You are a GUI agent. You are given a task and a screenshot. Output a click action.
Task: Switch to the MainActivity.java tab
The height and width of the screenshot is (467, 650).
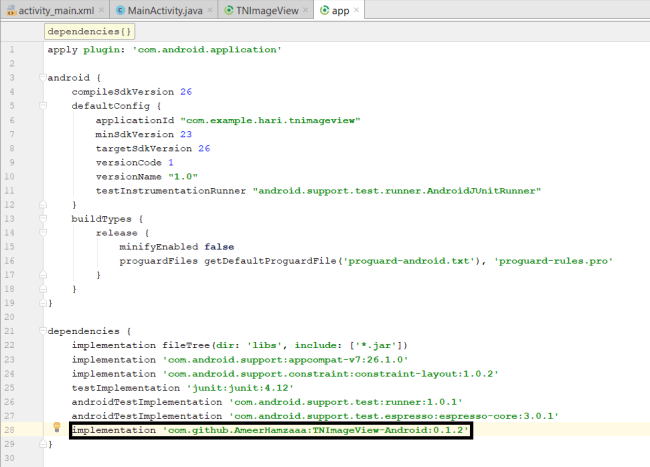[x=164, y=10]
